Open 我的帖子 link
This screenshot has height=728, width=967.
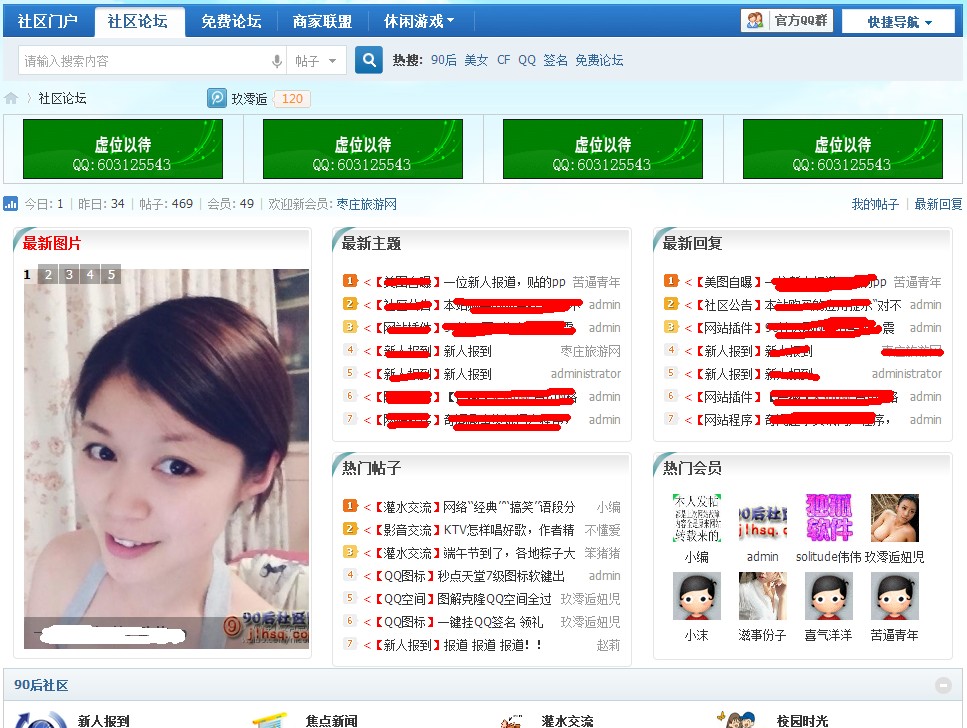point(875,204)
